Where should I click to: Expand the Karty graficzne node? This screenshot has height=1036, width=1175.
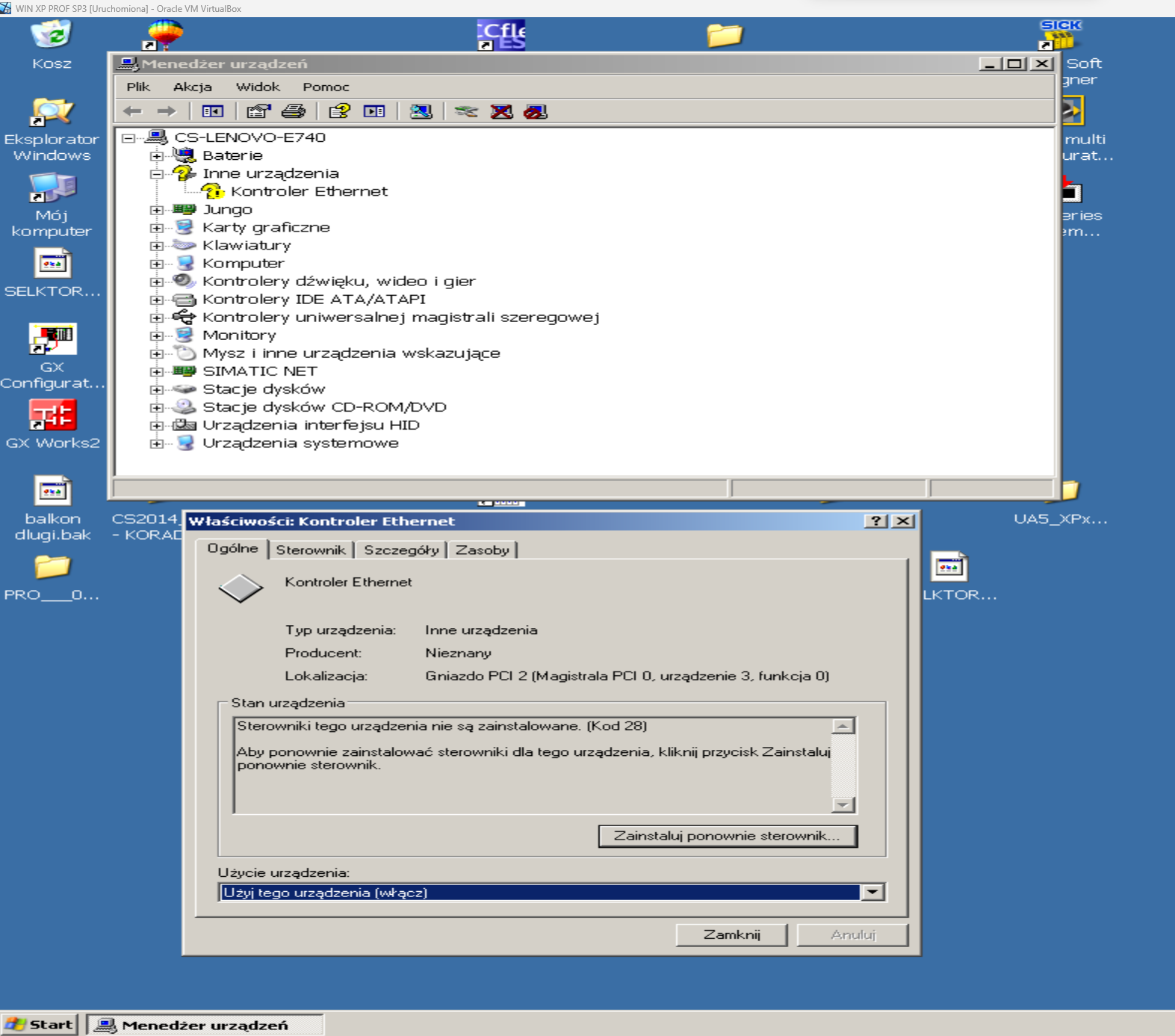point(156,228)
